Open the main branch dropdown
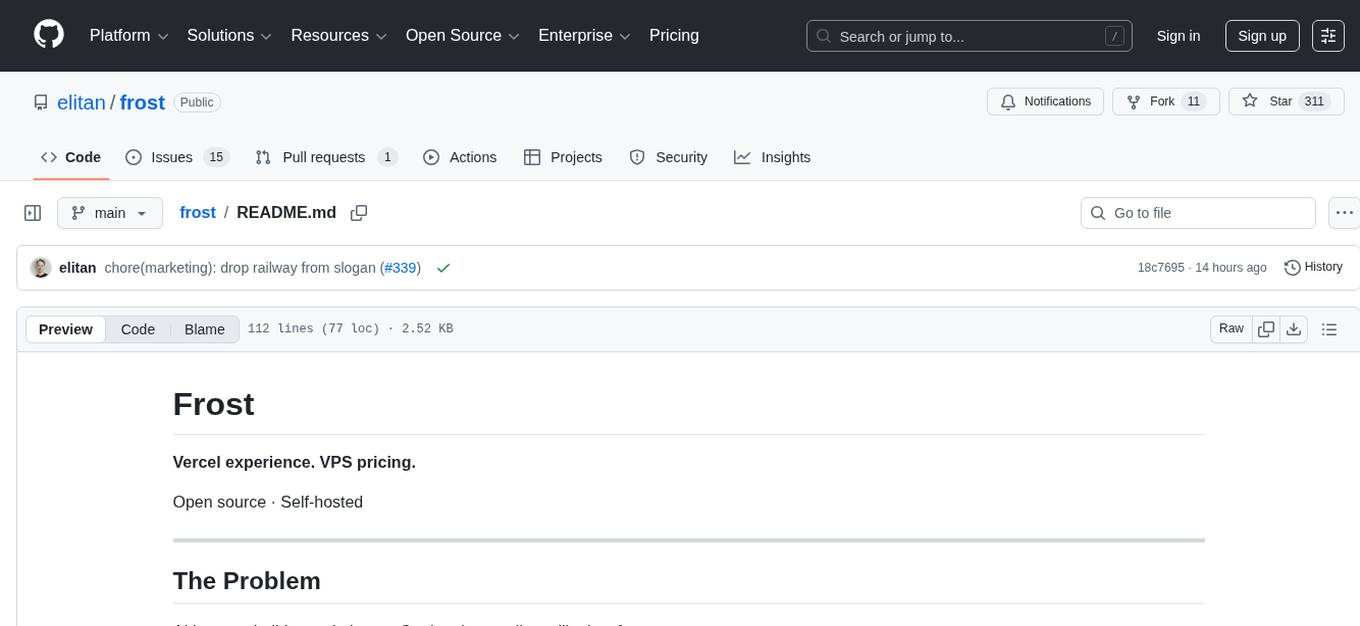This screenshot has height=626, width=1360. click(109, 213)
